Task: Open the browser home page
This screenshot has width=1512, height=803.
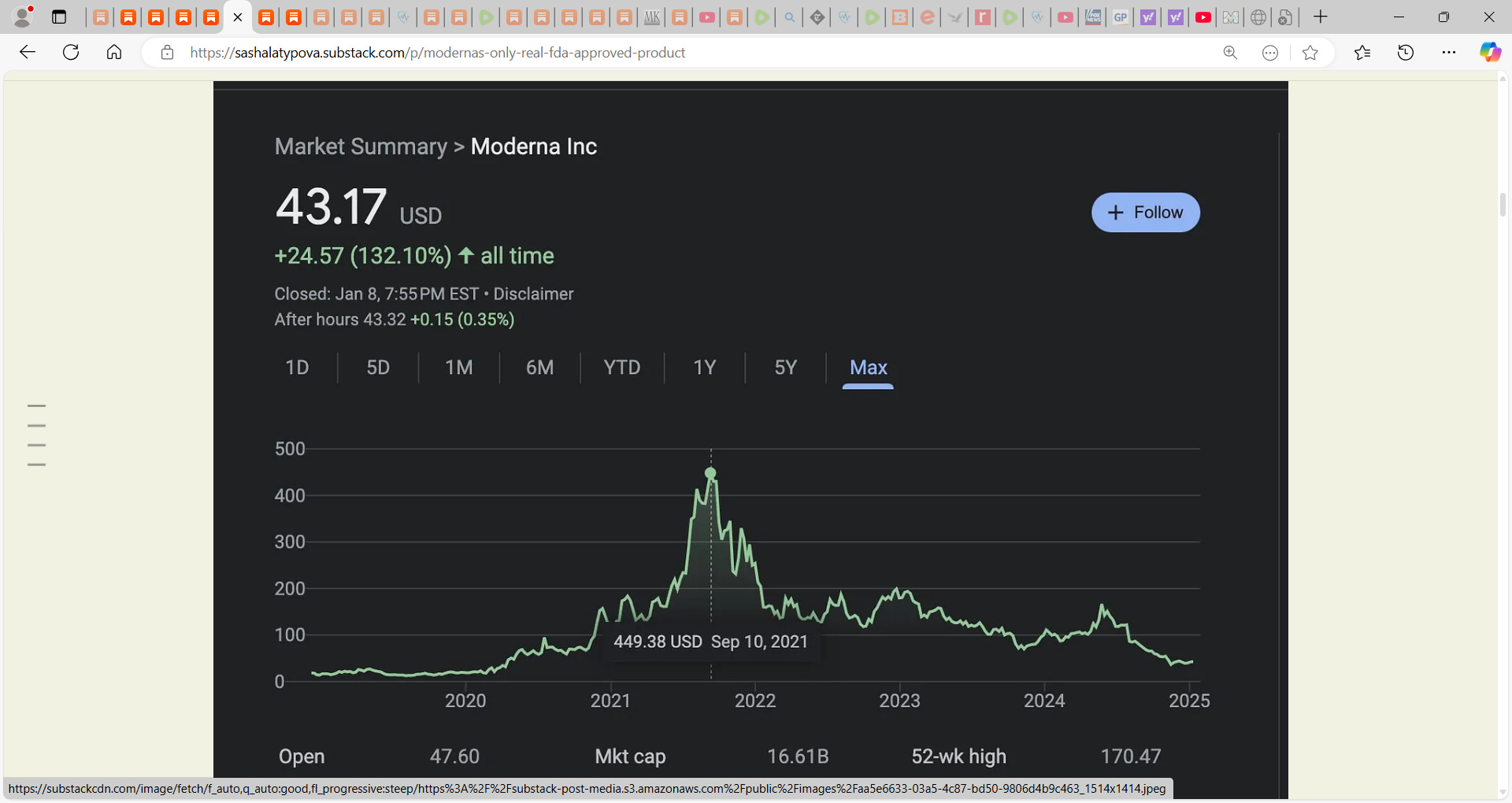Action: coord(114,52)
